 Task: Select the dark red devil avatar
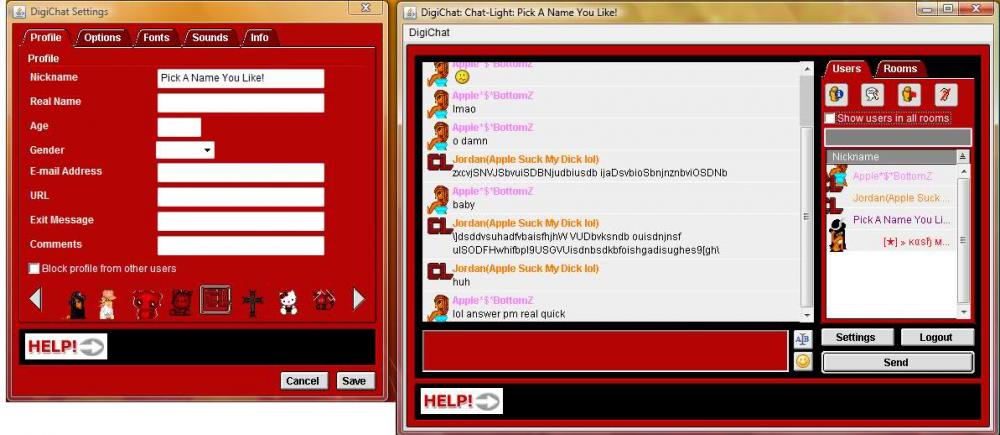[x=181, y=303]
